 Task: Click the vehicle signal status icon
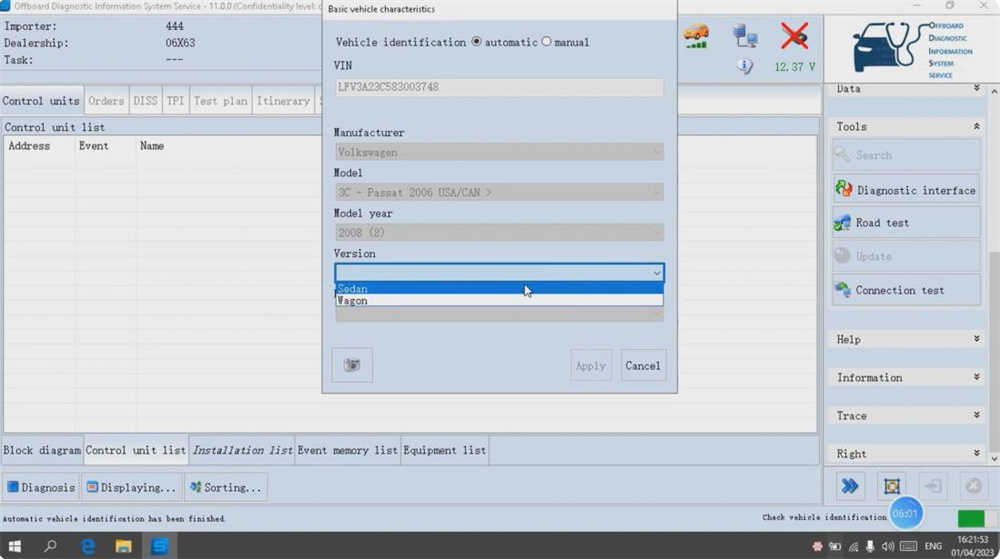point(696,36)
